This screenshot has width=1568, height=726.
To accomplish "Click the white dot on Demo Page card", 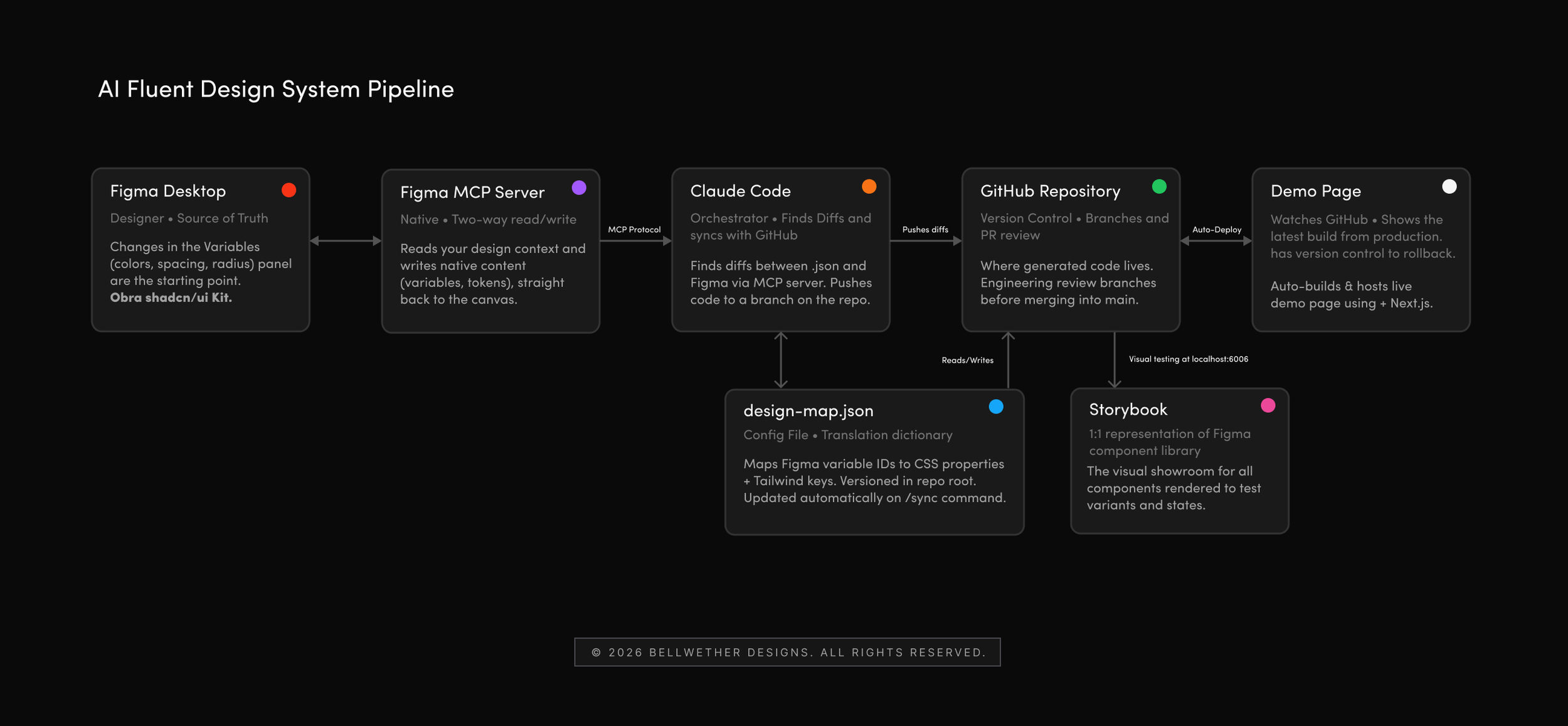I will [1449, 186].
